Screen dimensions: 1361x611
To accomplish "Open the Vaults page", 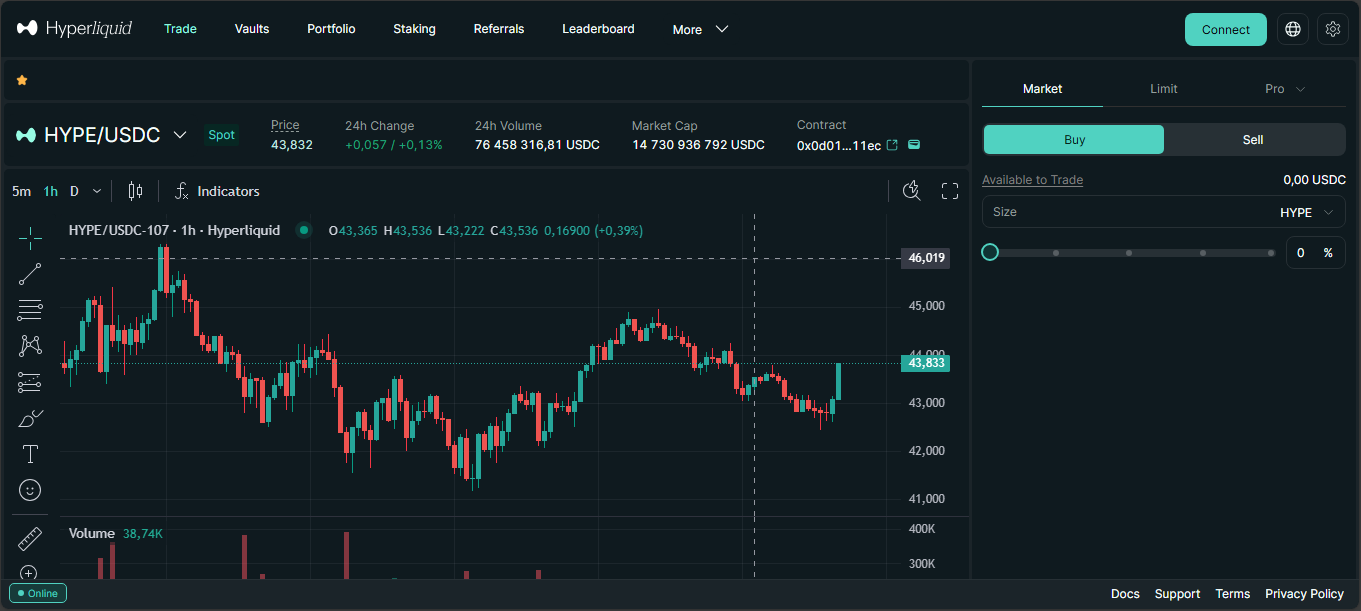I will pyautogui.click(x=252, y=29).
